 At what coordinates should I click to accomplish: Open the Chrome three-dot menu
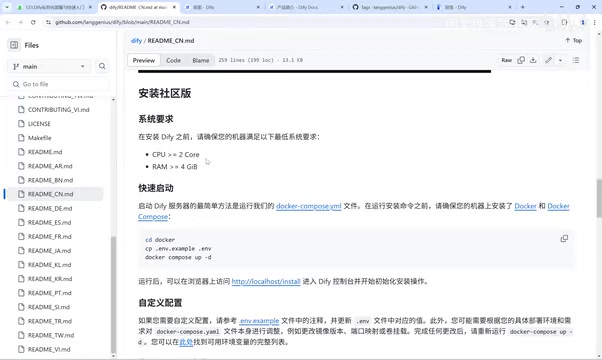[x=595, y=22]
